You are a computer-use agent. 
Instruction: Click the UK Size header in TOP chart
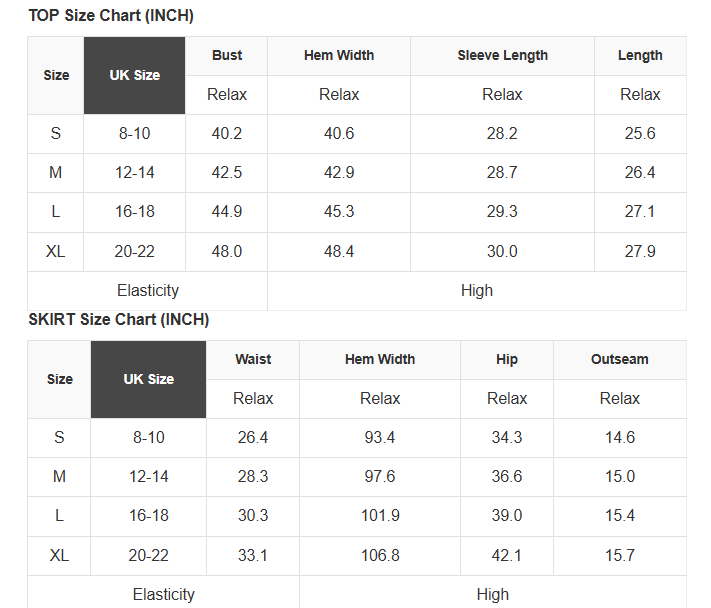pyautogui.click(x=135, y=75)
